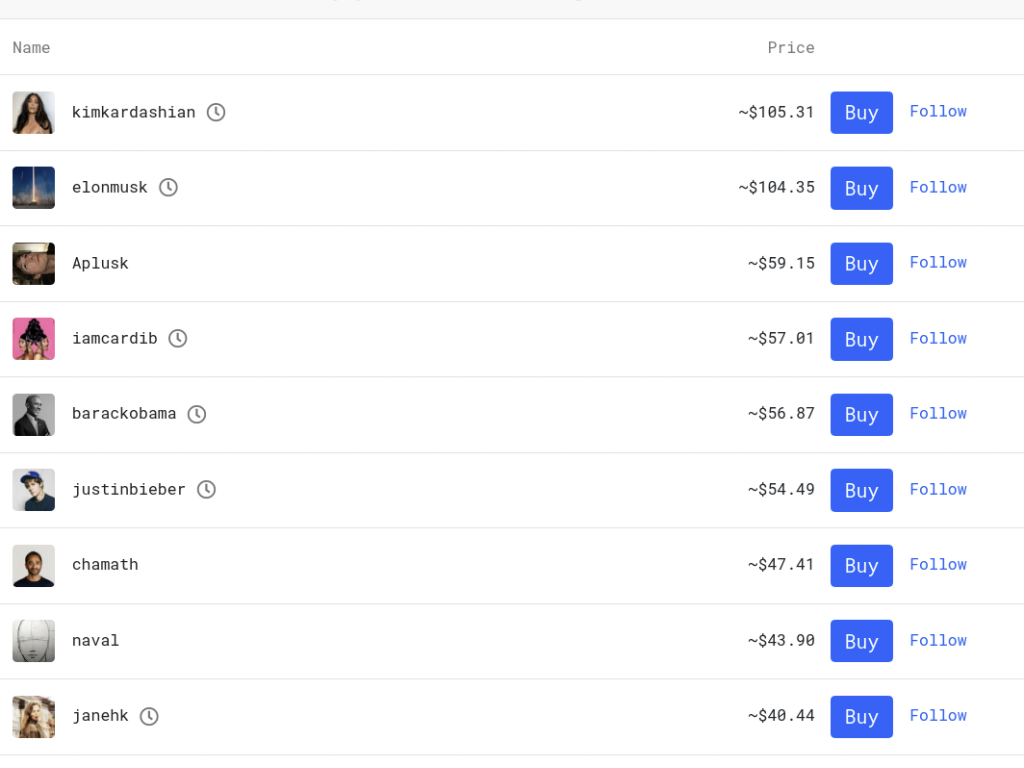This screenshot has height=768, width=1024.
Task: Click the clock icon beside iamcardib
Action: (x=177, y=338)
